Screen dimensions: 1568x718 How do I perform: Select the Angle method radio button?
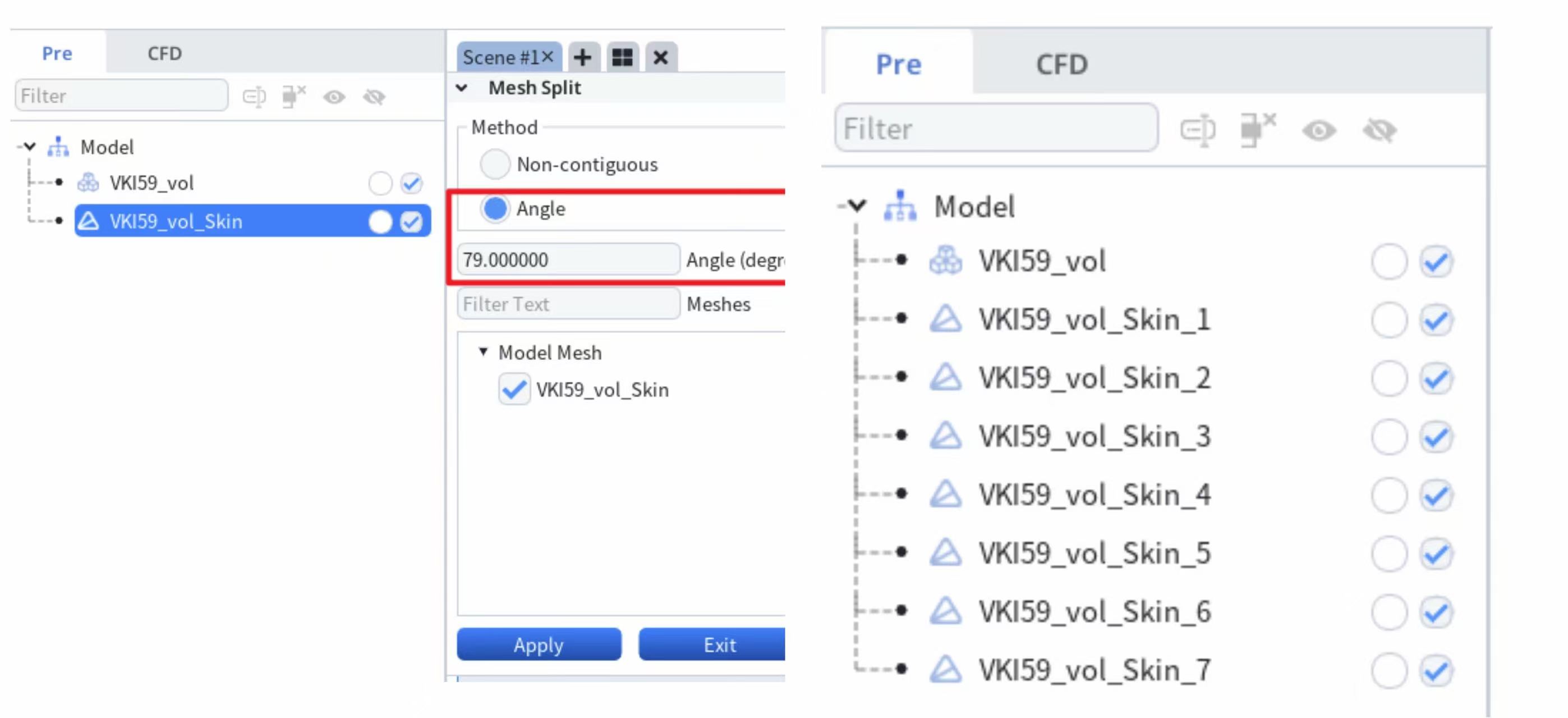(x=494, y=209)
